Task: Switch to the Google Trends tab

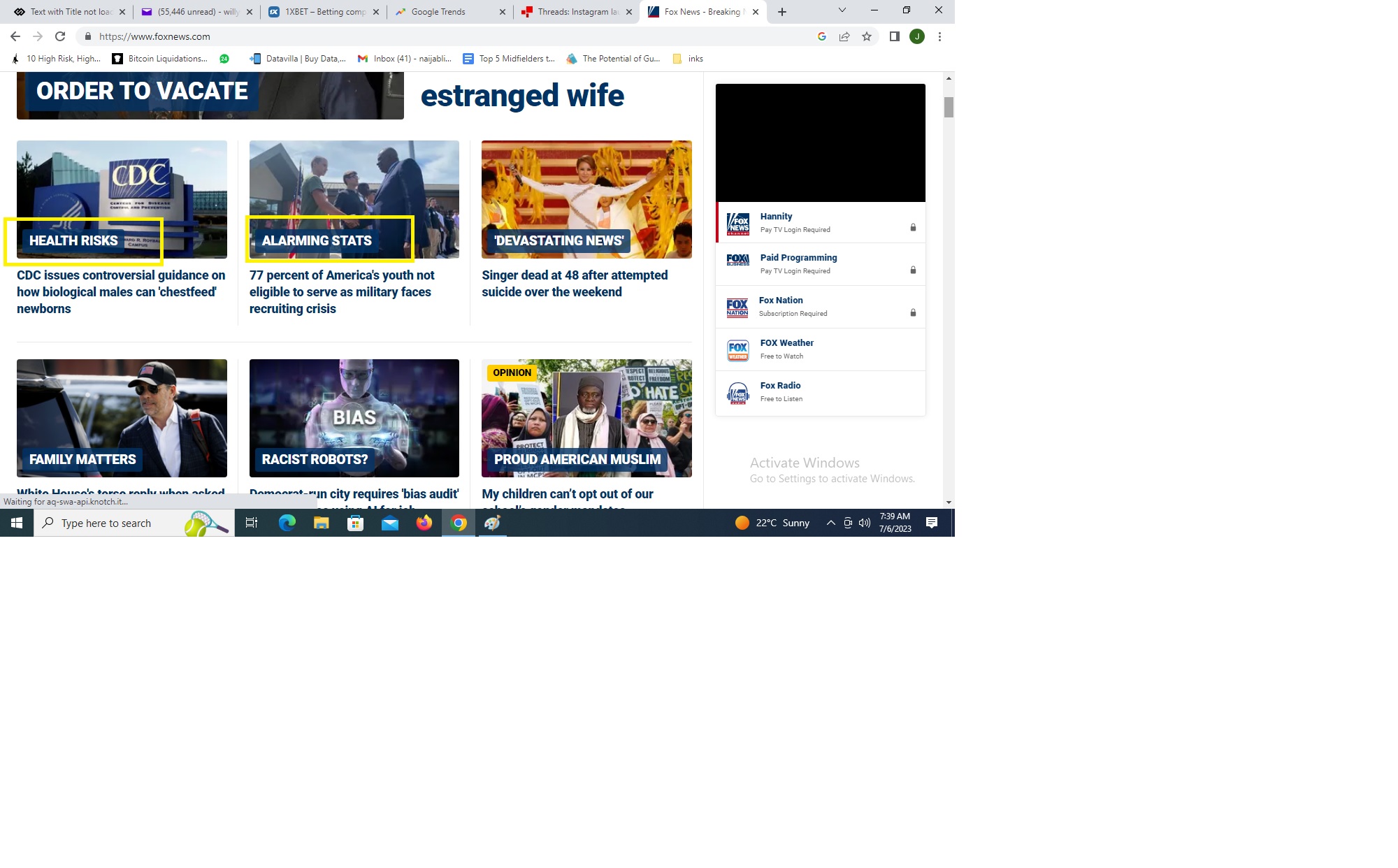Action: 448,12
